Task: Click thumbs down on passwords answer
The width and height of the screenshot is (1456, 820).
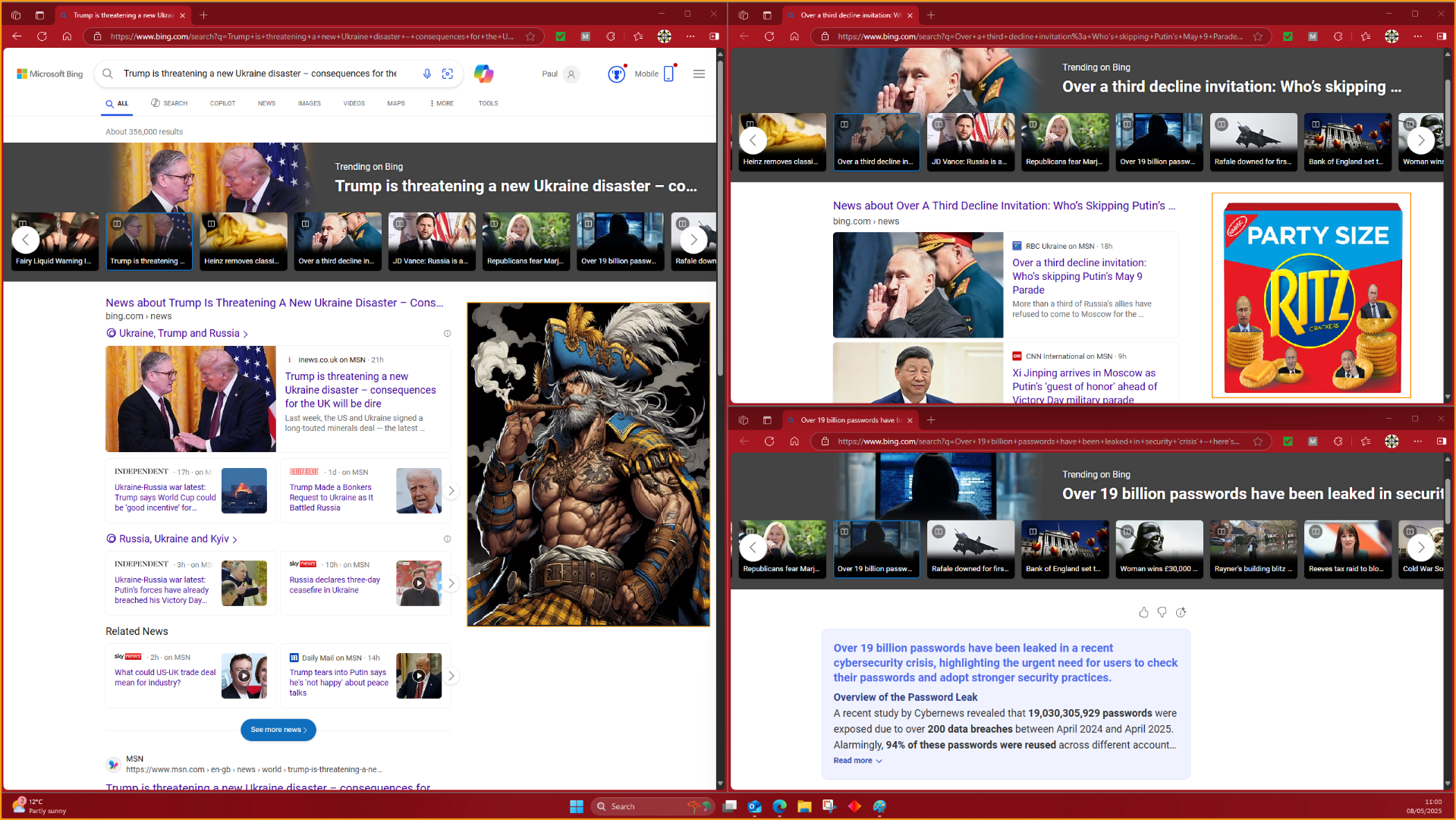Action: pos(1162,612)
